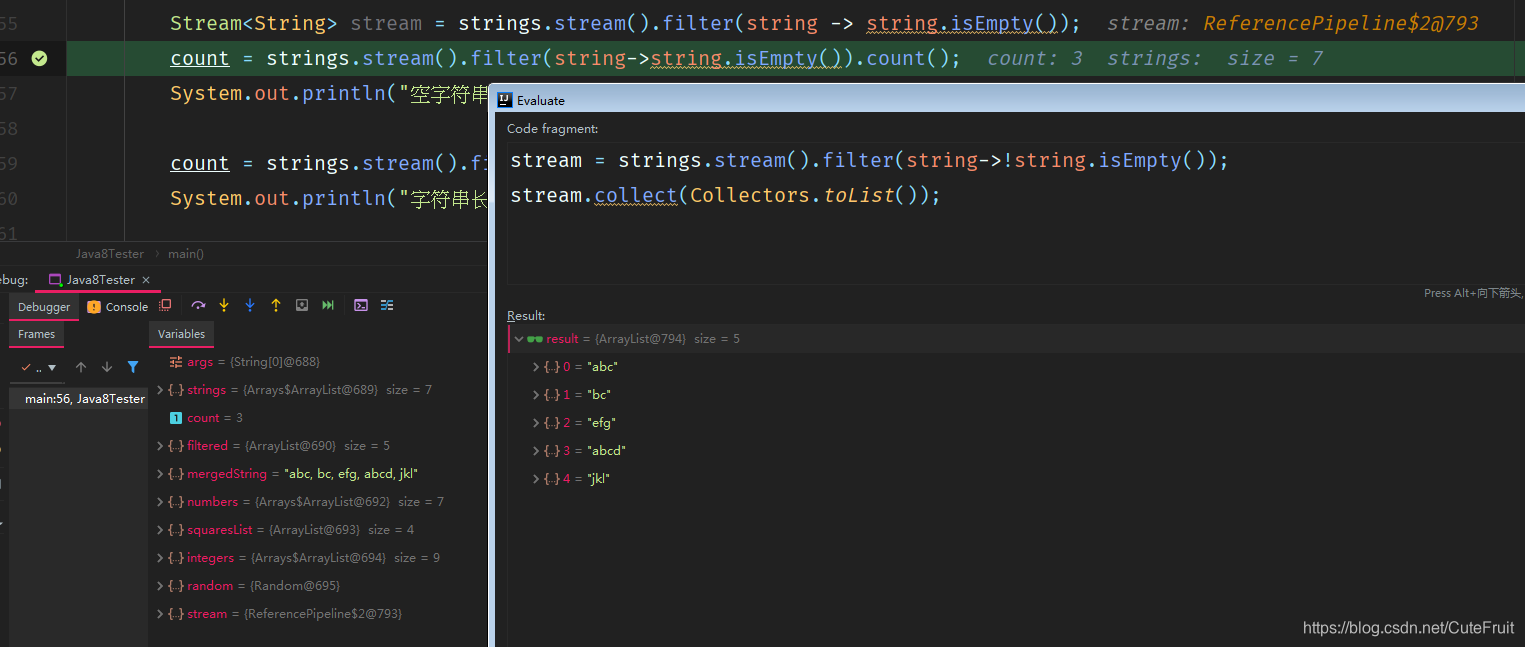Switch to the Debugger tab
The height and width of the screenshot is (647, 1525).
(44, 307)
